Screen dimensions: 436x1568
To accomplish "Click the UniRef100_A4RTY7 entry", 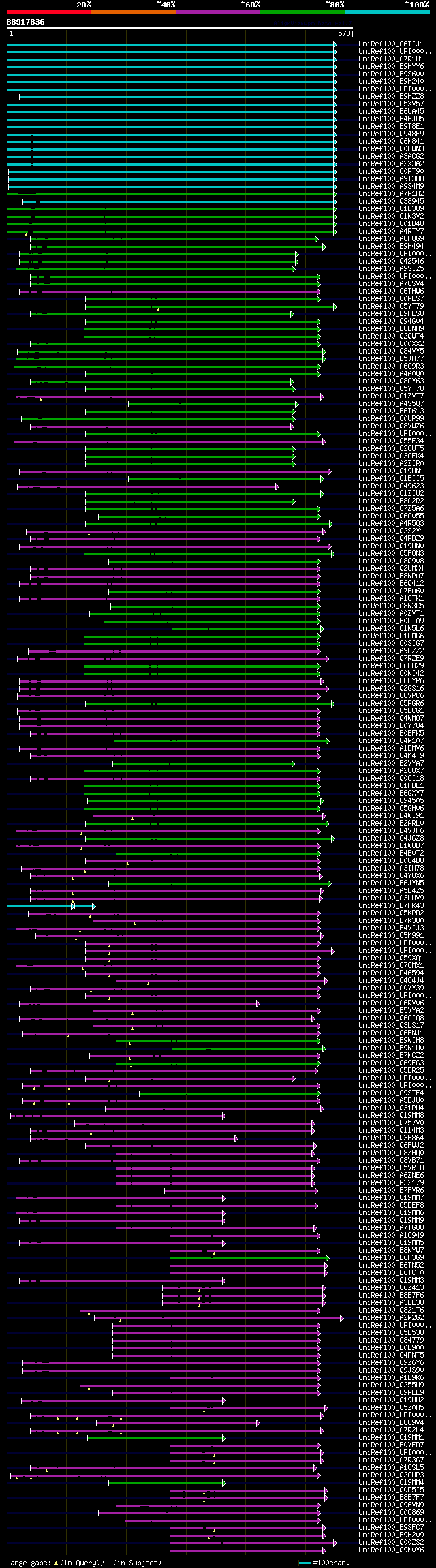I will 391,232.
